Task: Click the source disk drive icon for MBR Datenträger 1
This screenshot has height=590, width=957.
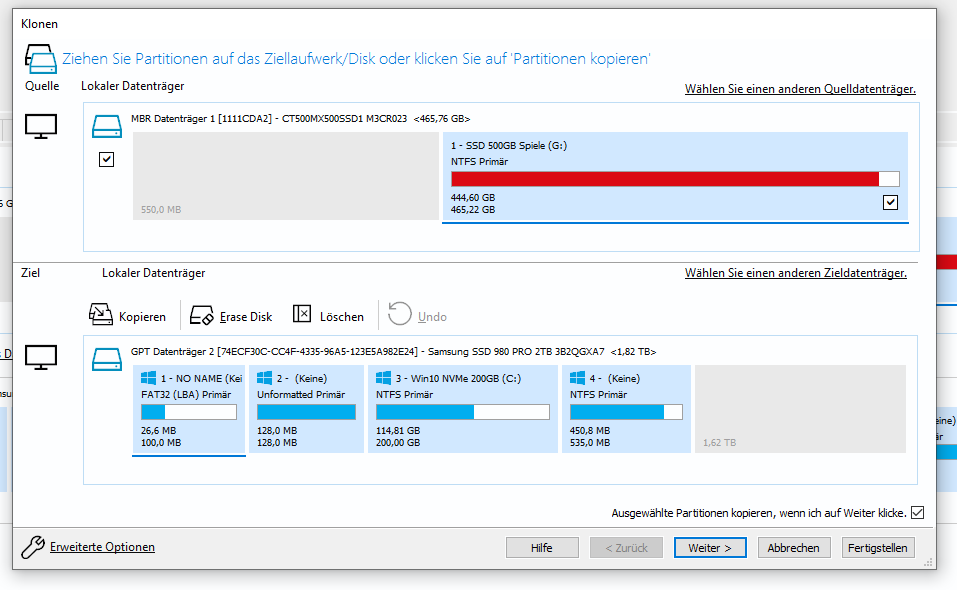Action: tap(107, 126)
